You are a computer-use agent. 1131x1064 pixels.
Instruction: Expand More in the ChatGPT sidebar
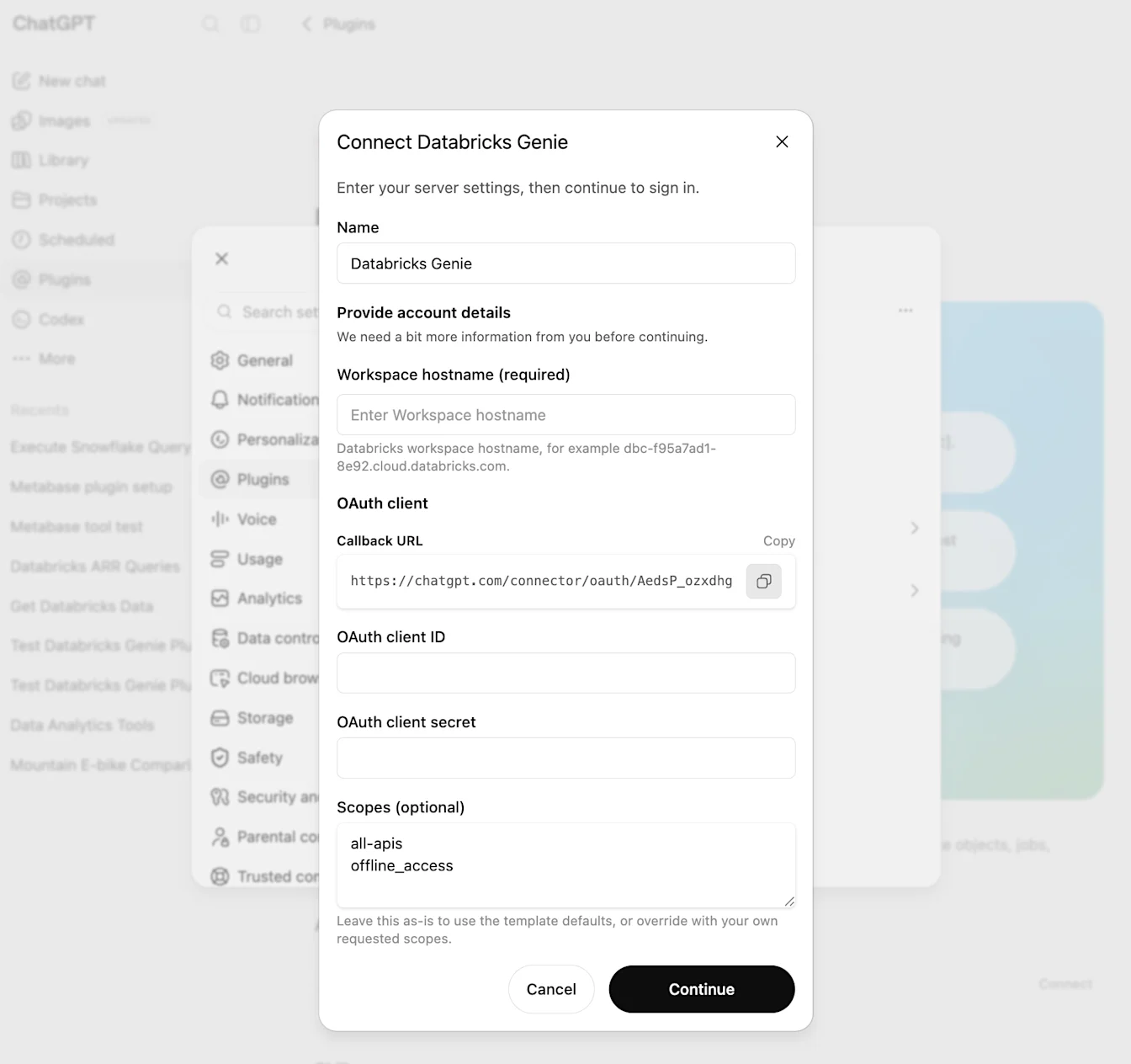(x=44, y=359)
